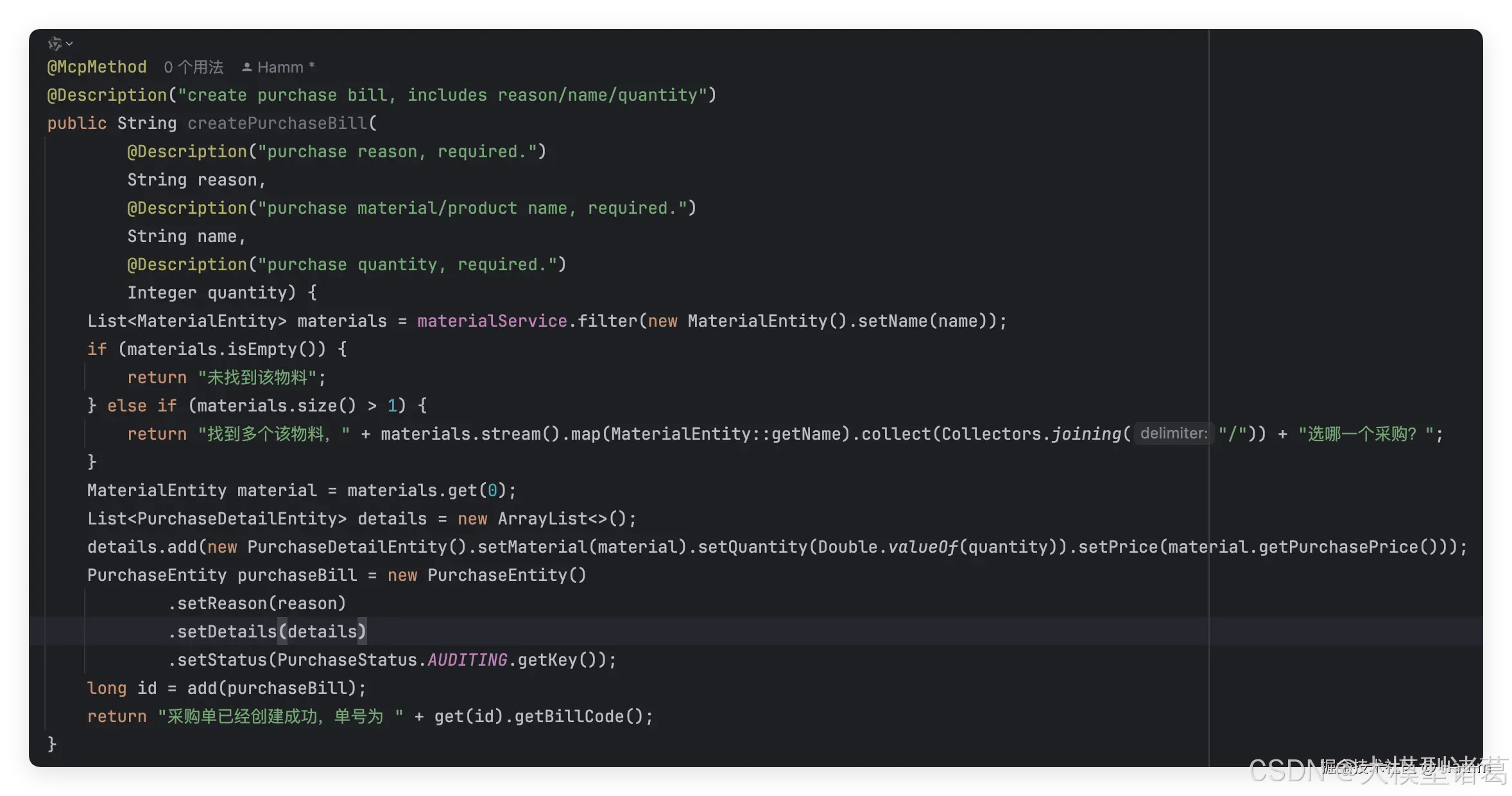This screenshot has height=796, width=1512.
Task: Click the AI assistant icon above @McpMethod
Action: [55, 44]
